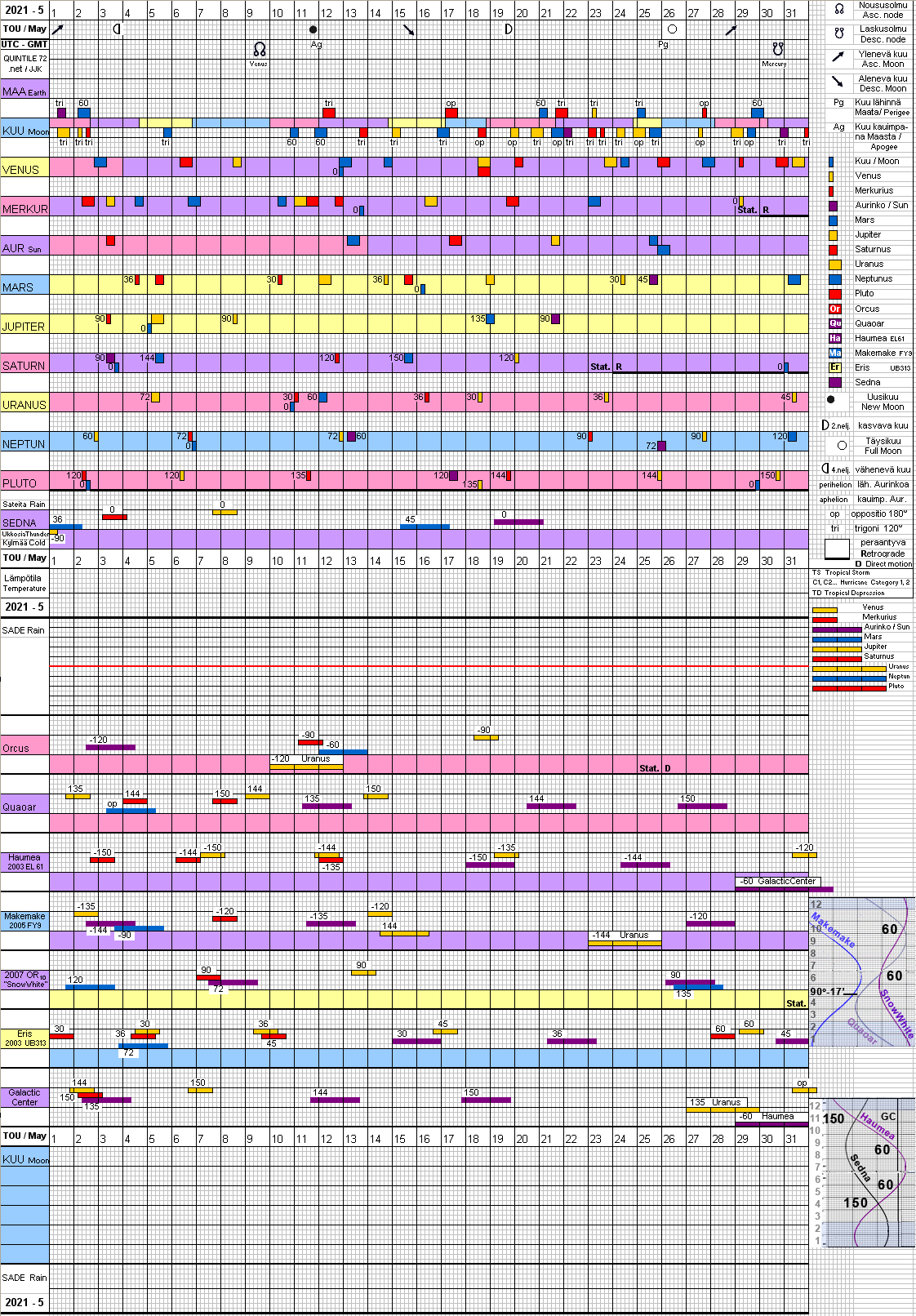Click the ascending node symbol above Venus
This screenshot has height=1316, width=916.
coord(259,50)
